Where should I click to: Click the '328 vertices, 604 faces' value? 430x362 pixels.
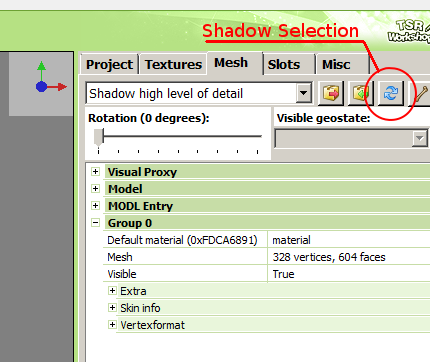pyautogui.click(x=329, y=257)
